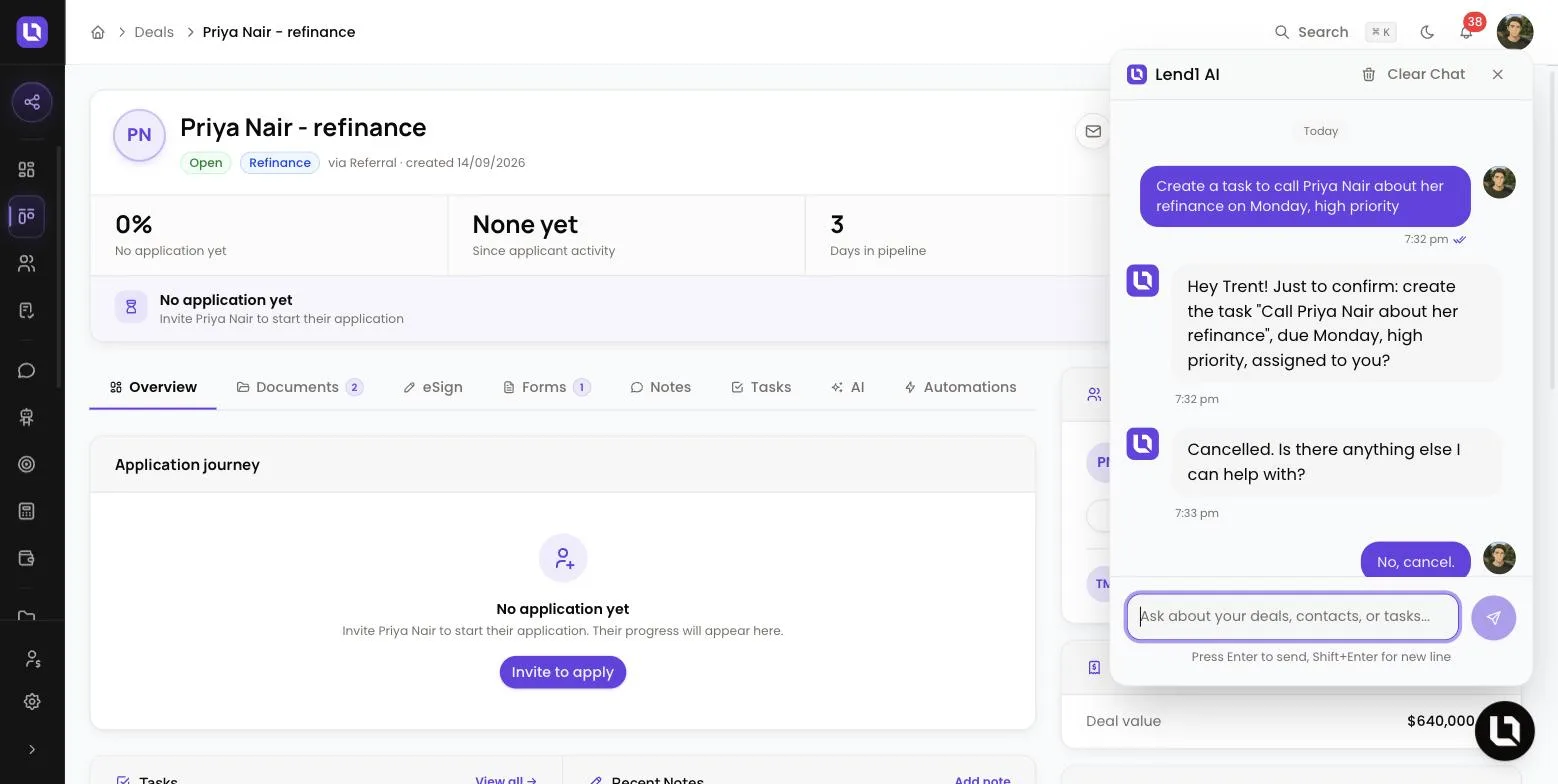Open the user profile avatar in top bar
Image resolution: width=1558 pixels, height=784 pixels.
coord(1515,32)
